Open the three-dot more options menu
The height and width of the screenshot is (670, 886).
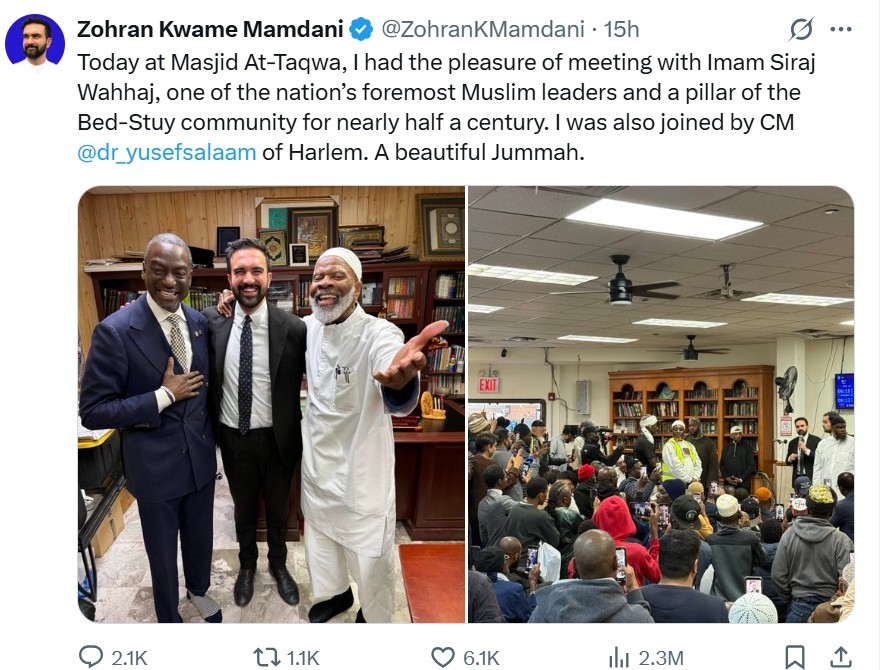[841, 29]
